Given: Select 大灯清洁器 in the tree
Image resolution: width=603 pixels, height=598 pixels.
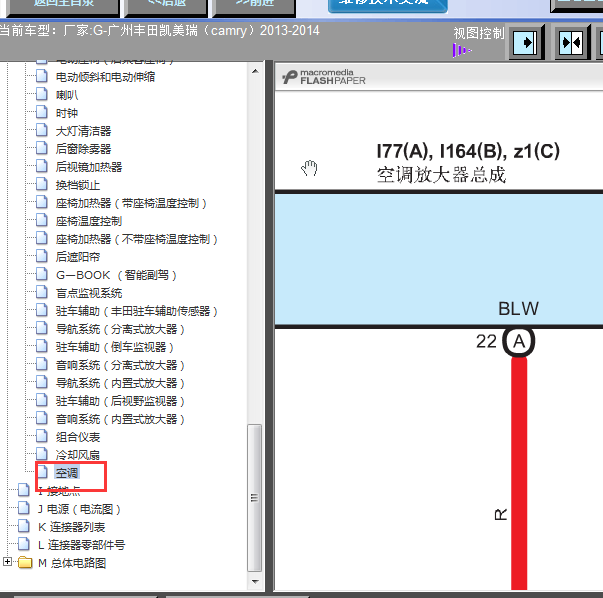Looking at the screenshot, I should pos(83,131).
